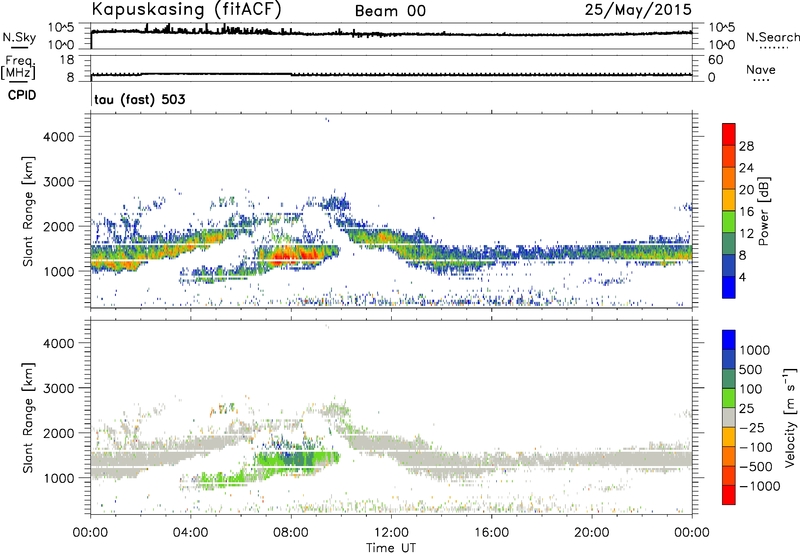Click the 08:00 time axis tick label
Viewport: 800px width, 554px height.
tap(291, 533)
